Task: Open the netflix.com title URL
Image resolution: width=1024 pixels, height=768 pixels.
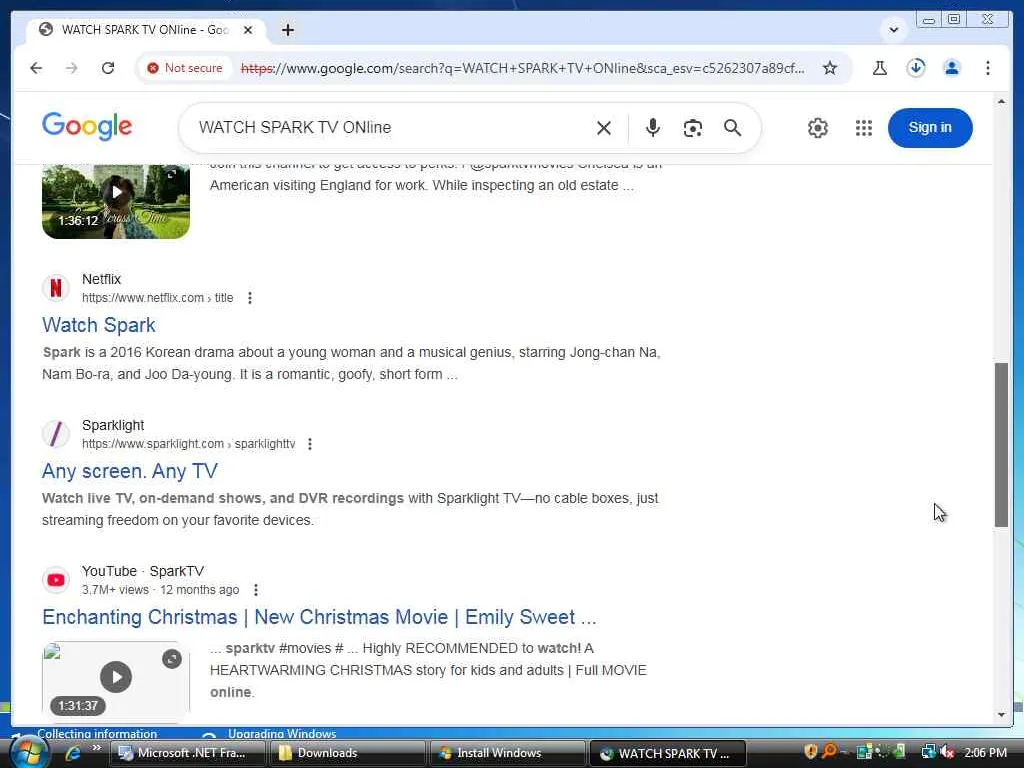Action: (x=157, y=298)
